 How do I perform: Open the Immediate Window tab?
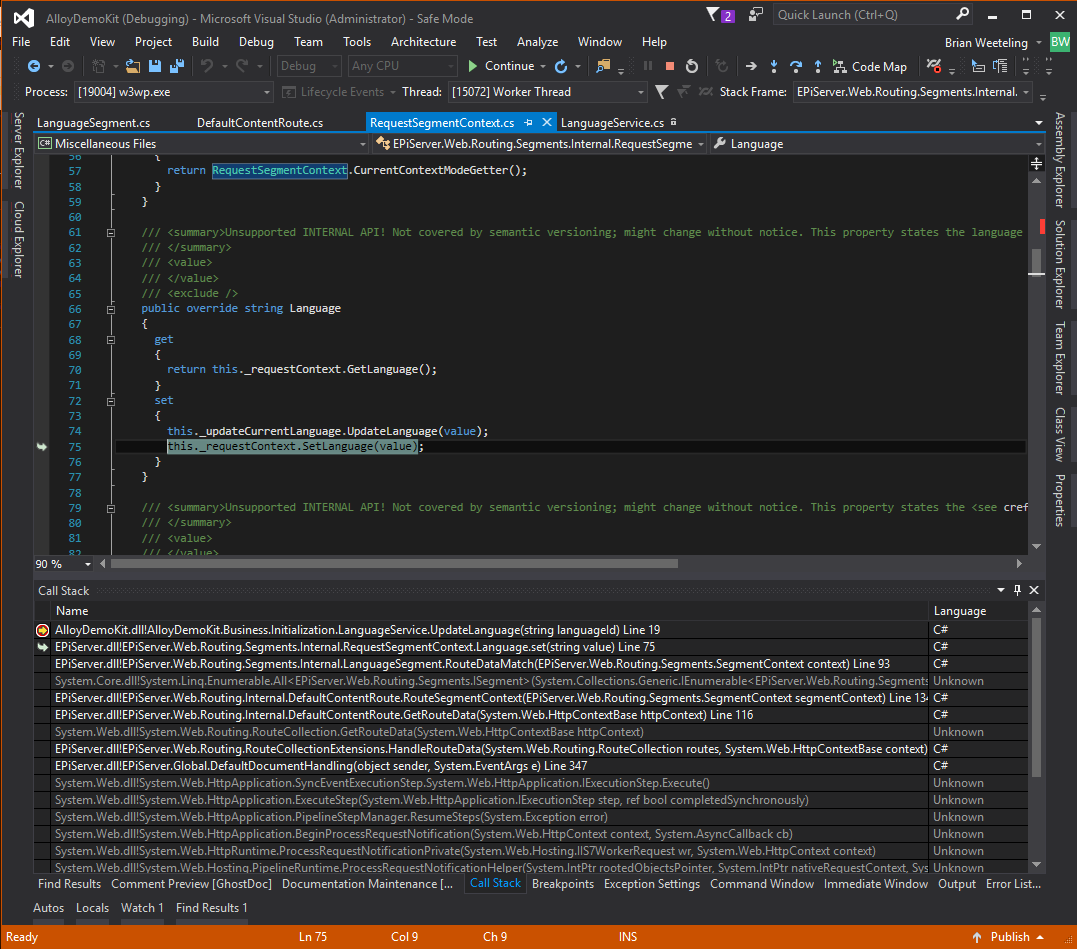tap(876, 884)
